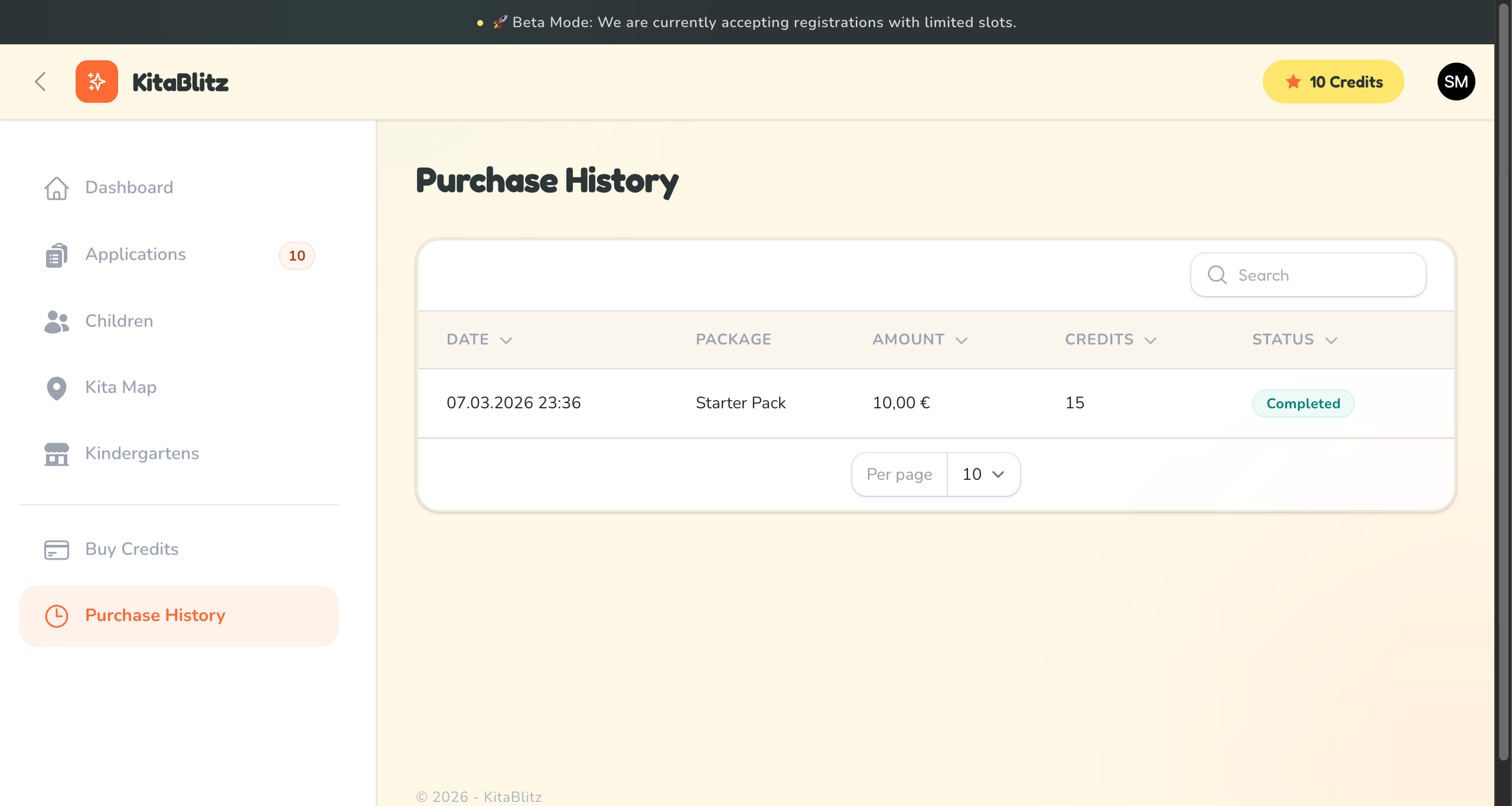Click the Kindergartens building icon
Viewport: 1512px width, 806px height.
pos(57,454)
